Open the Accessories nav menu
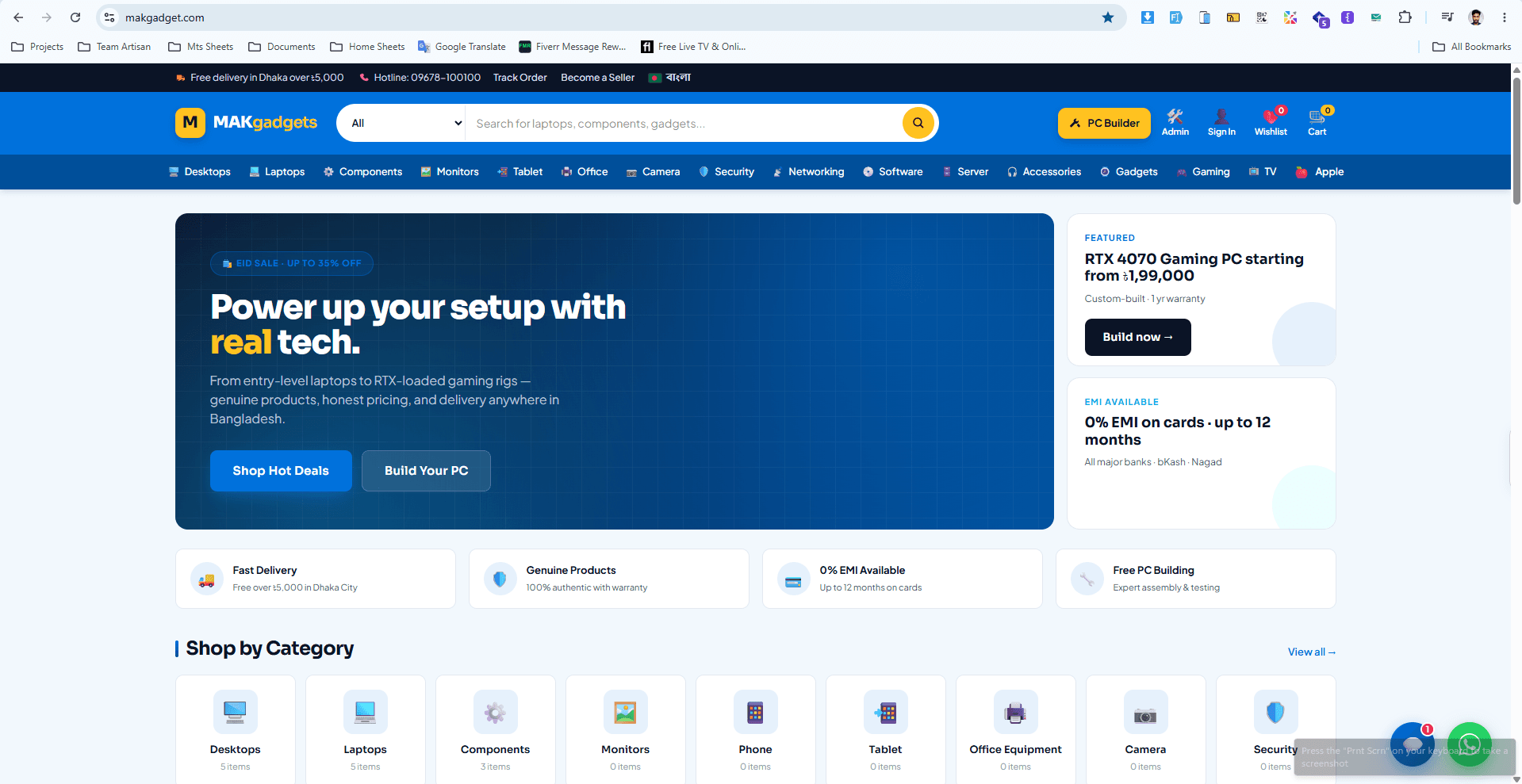1522x784 pixels. pyautogui.click(x=1044, y=172)
